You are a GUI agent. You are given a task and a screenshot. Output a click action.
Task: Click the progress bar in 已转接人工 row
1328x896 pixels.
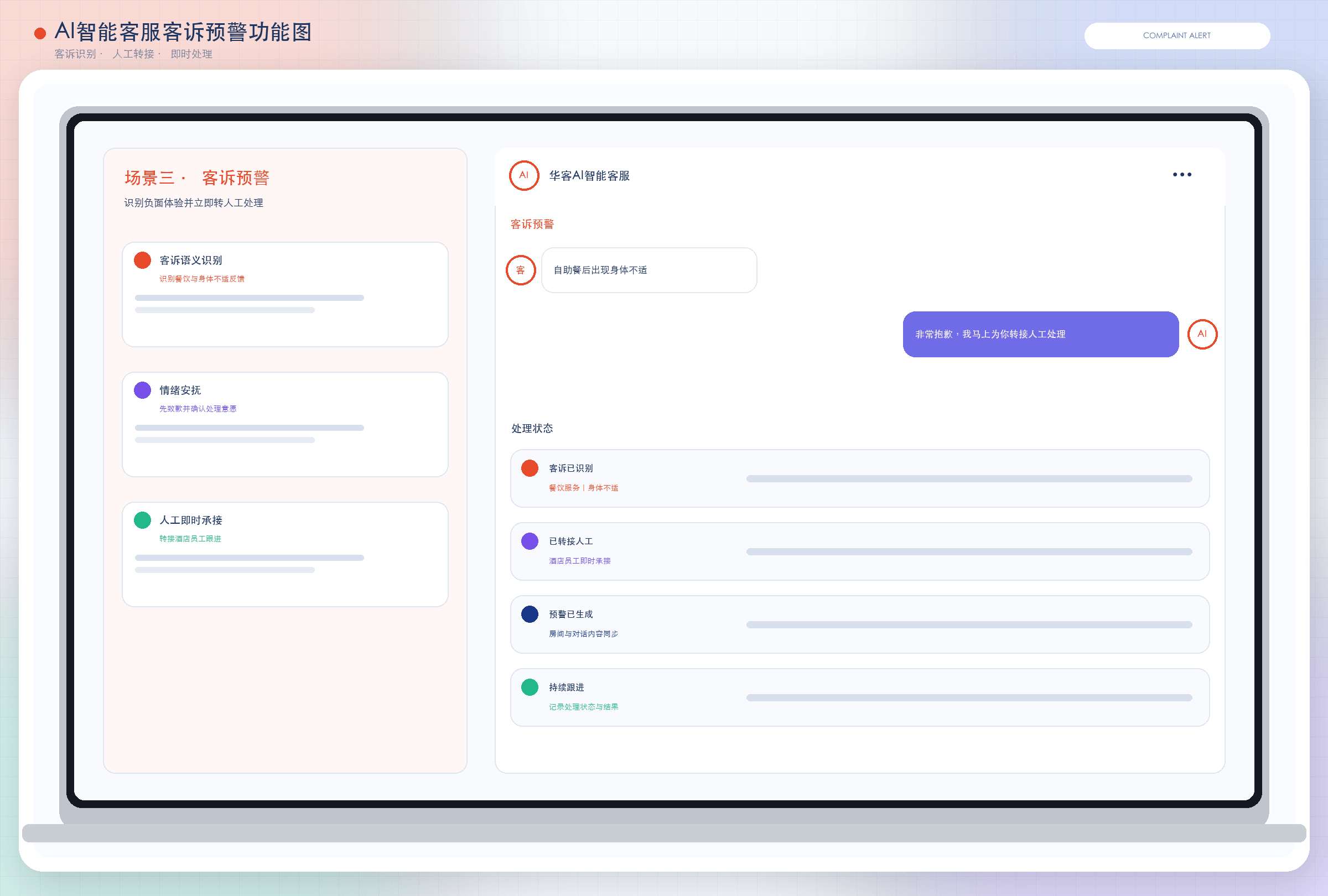point(968,551)
